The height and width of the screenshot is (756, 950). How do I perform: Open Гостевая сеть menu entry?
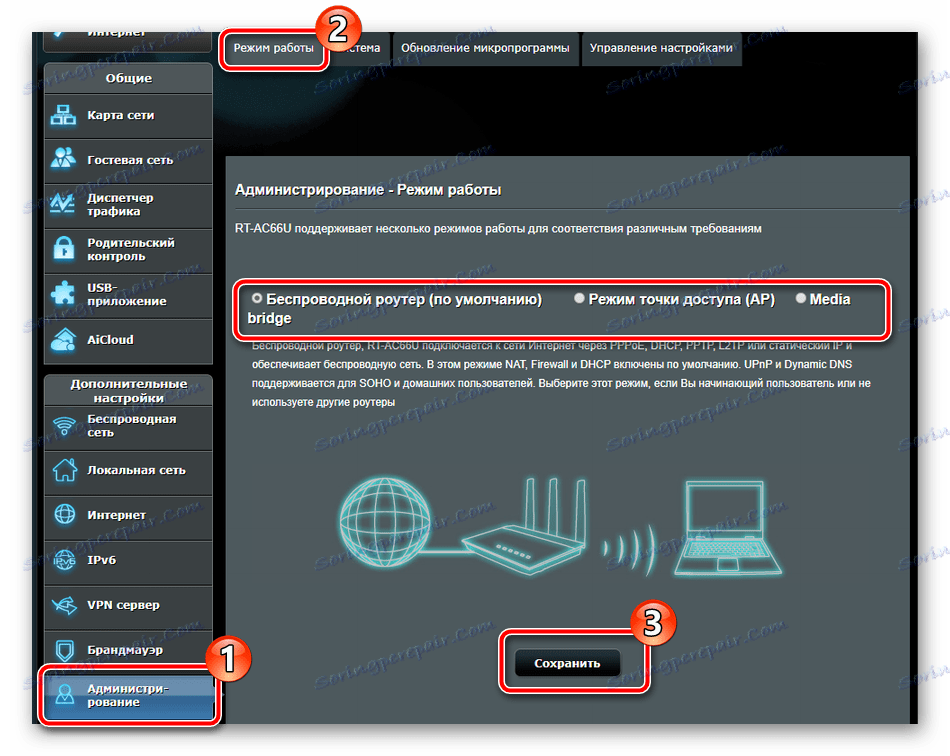tap(128, 161)
